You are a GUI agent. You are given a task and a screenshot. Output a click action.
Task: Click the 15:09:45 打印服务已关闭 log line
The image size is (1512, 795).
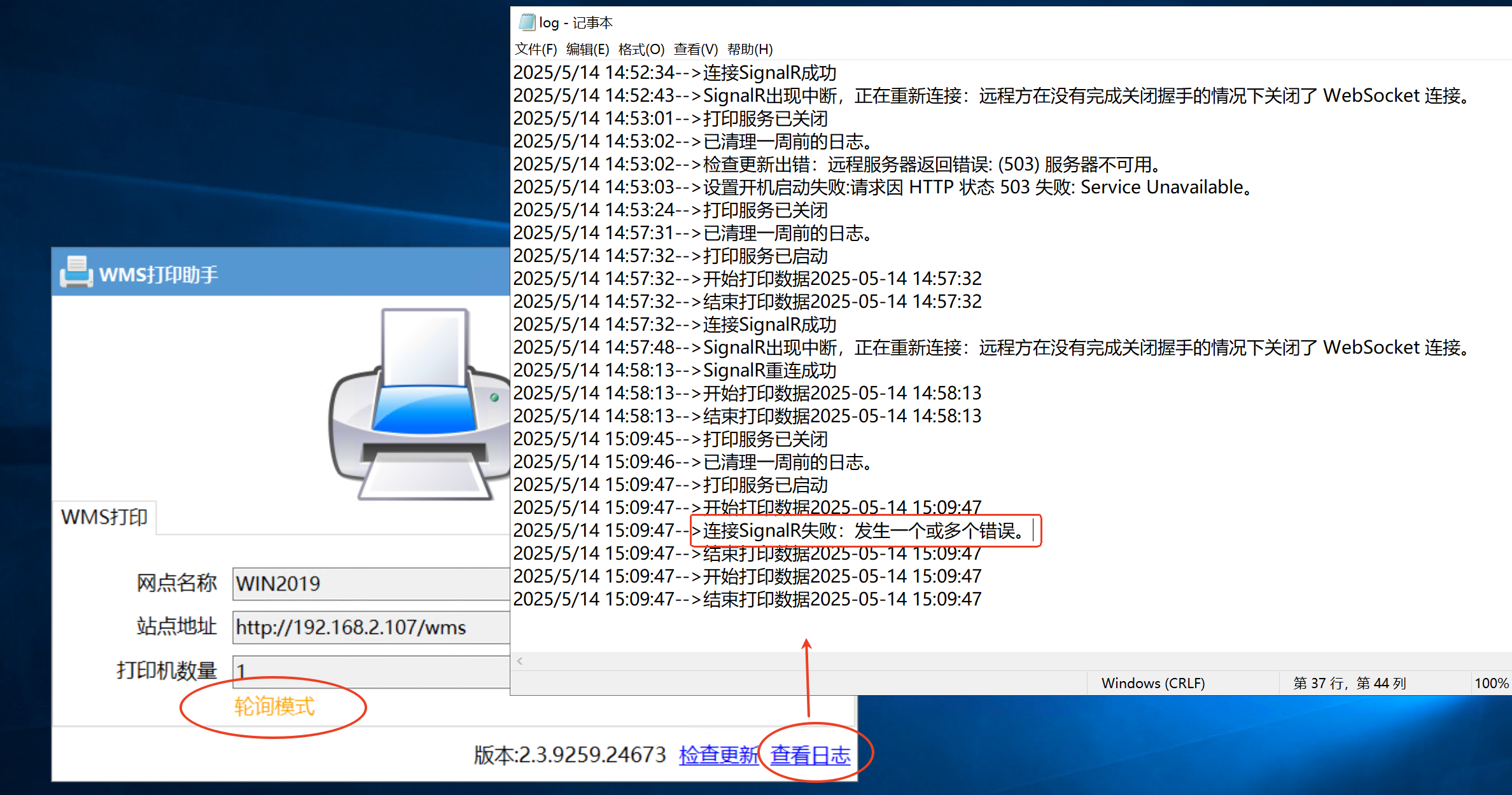670,439
